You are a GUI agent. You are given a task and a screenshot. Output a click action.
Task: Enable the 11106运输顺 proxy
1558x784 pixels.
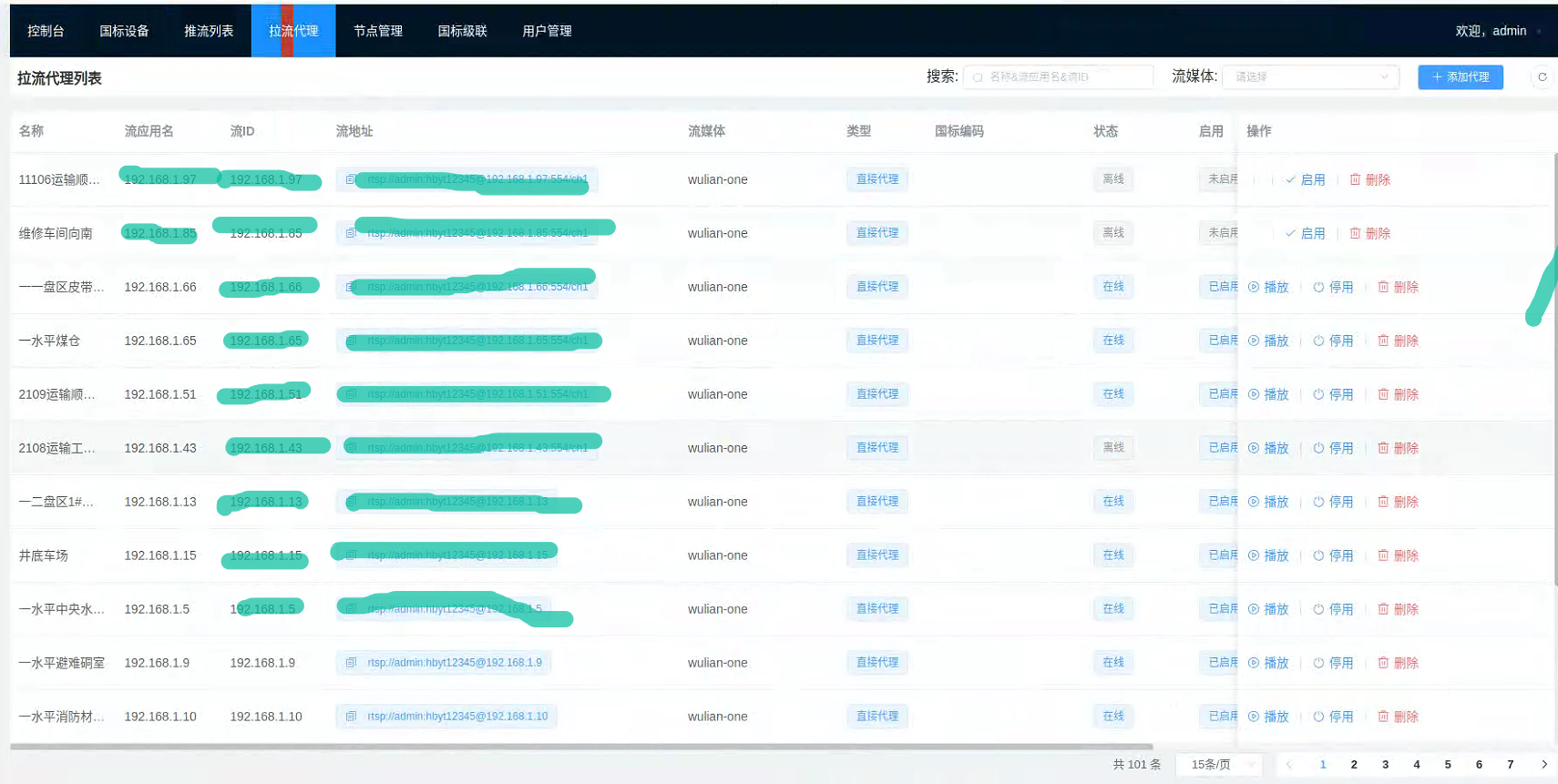pos(1305,179)
